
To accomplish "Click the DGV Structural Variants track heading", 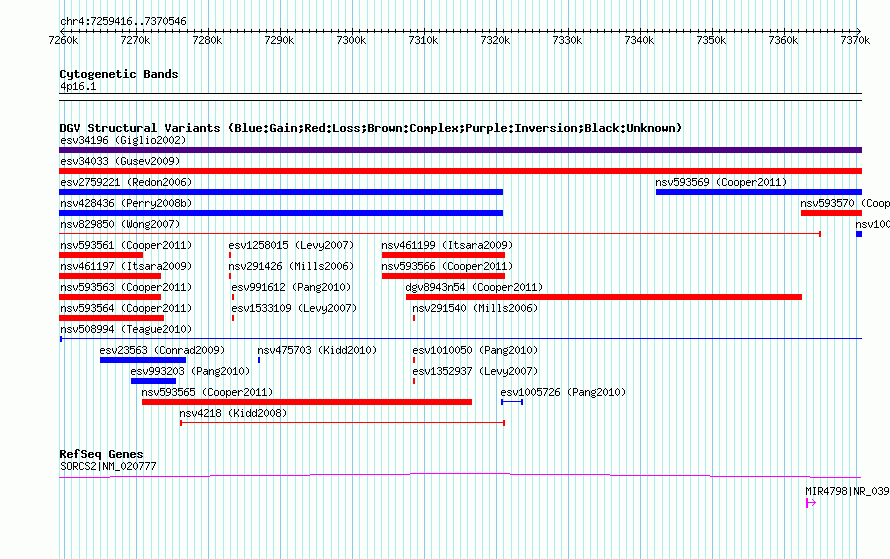I will [x=371, y=128].
